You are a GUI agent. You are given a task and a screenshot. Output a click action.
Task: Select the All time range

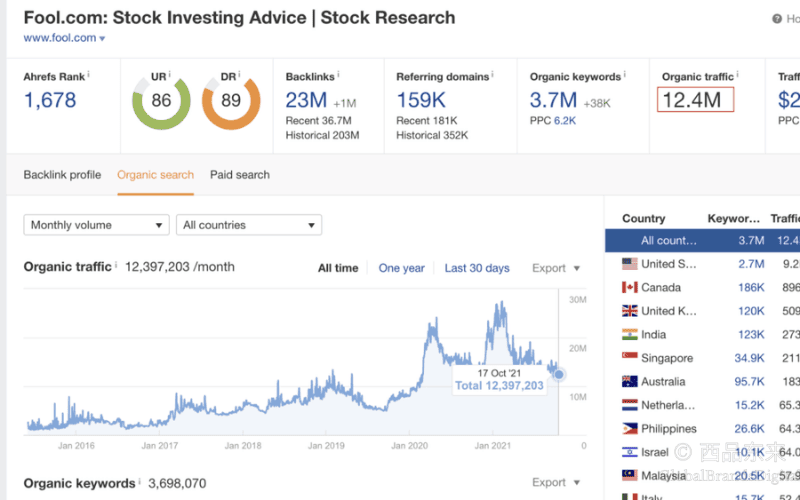click(x=338, y=268)
